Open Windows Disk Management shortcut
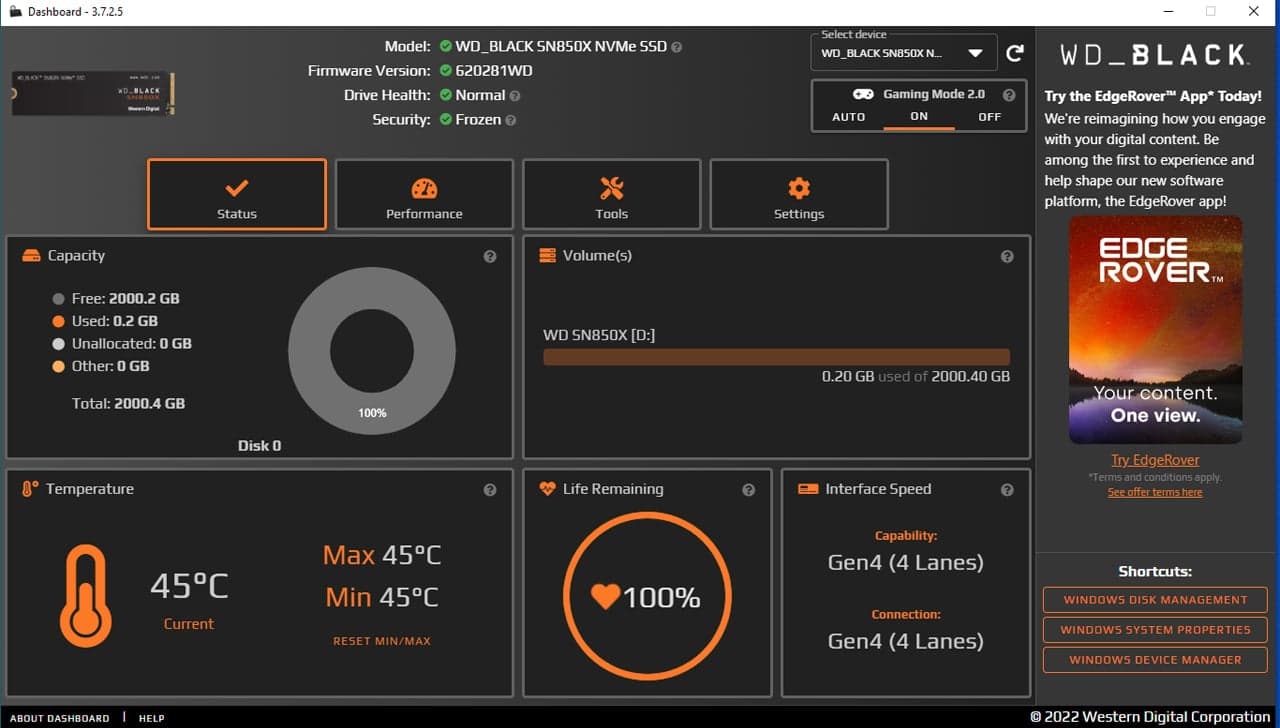 click(1155, 600)
